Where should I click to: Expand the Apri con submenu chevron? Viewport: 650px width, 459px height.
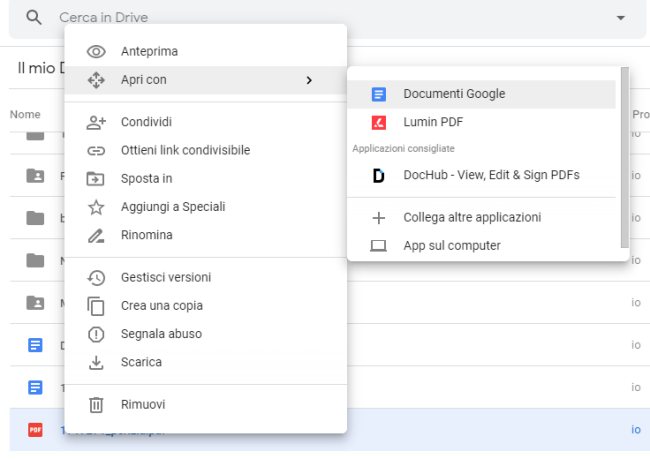[309, 80]
